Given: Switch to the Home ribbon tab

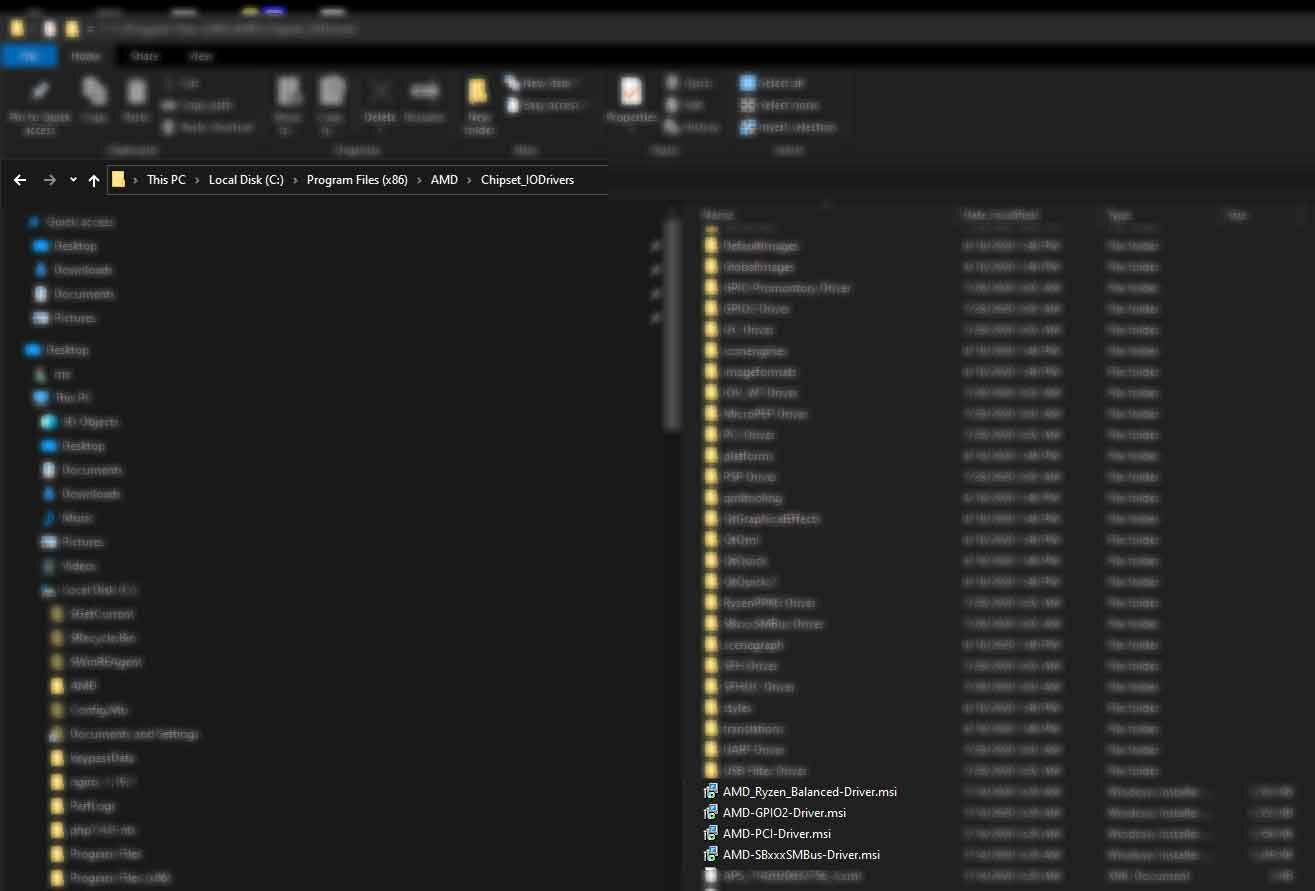Looking at the screenshot, I should coord(85,56).
